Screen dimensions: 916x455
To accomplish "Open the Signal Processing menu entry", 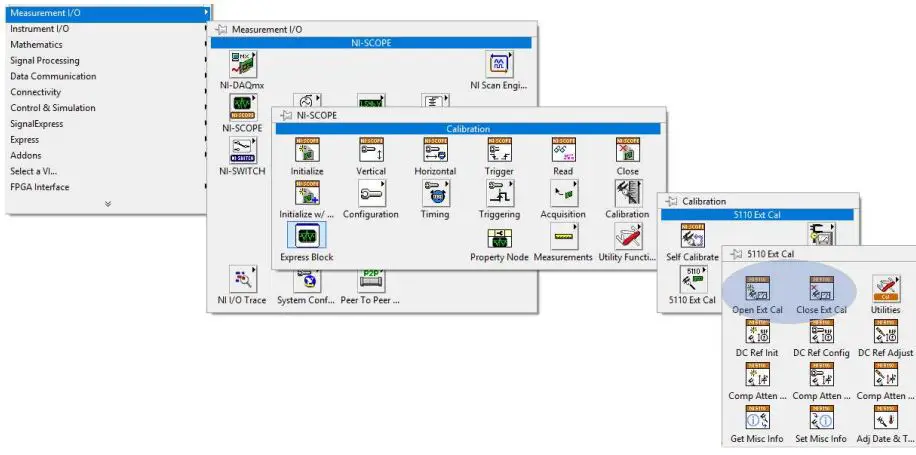I will 45,61.
